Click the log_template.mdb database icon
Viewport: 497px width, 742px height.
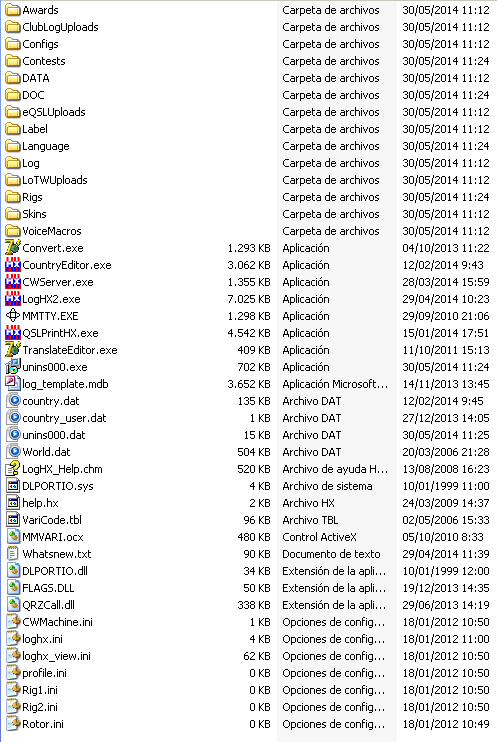[x=13, y=384]
